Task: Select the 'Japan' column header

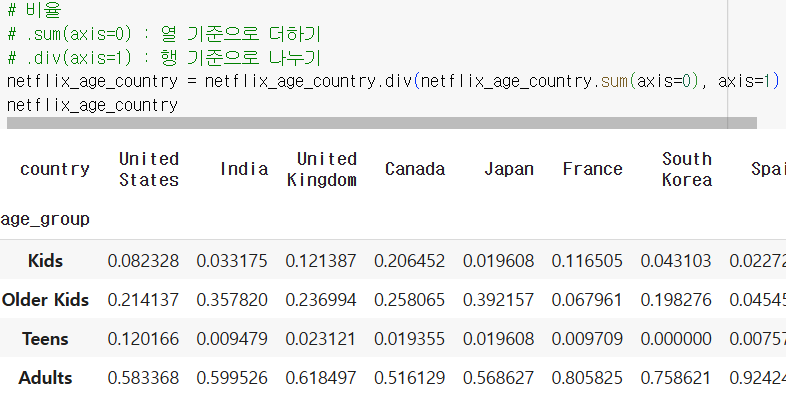Action: click(509, 169)
